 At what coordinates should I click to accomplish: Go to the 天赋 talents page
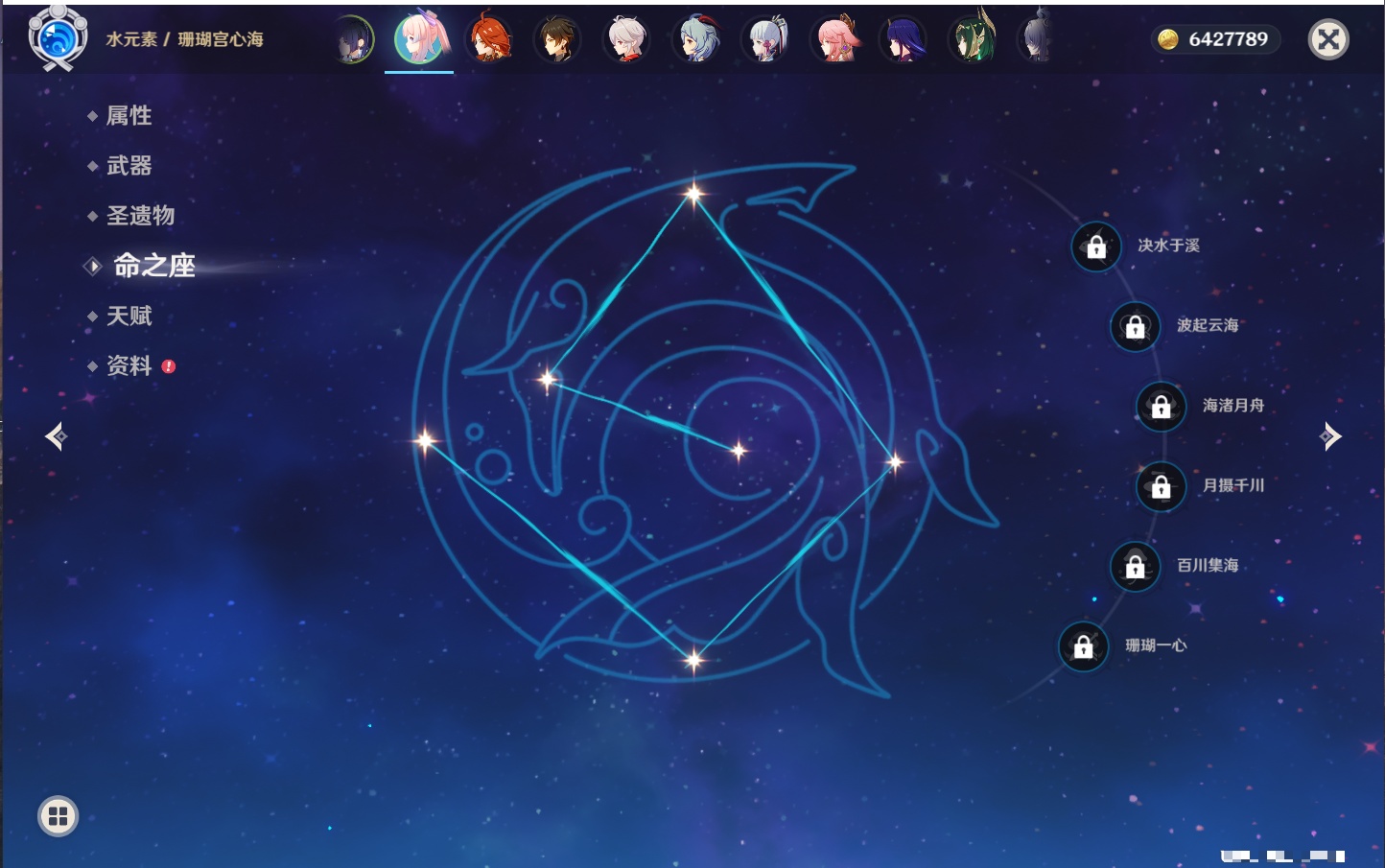[129, 316]
